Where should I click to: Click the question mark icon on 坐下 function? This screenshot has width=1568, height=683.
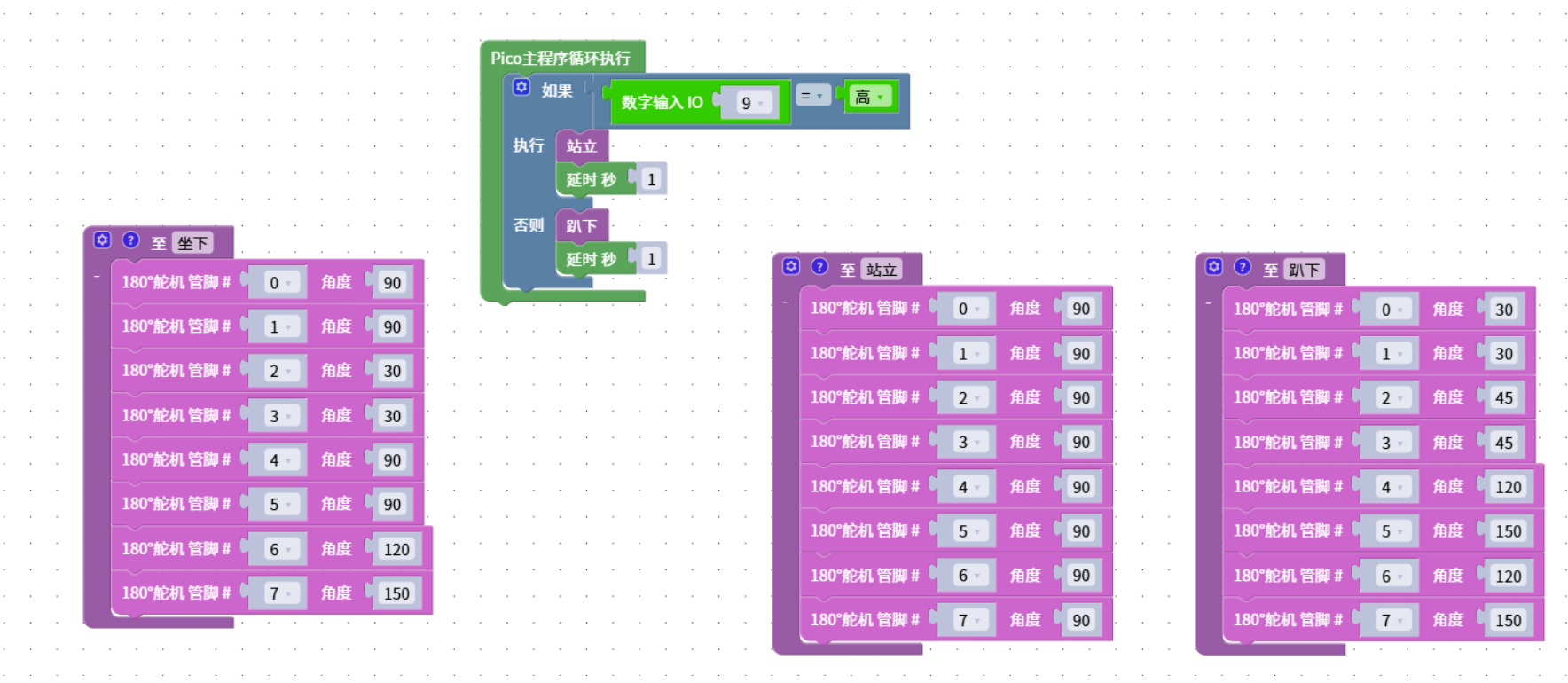[130, 239]
